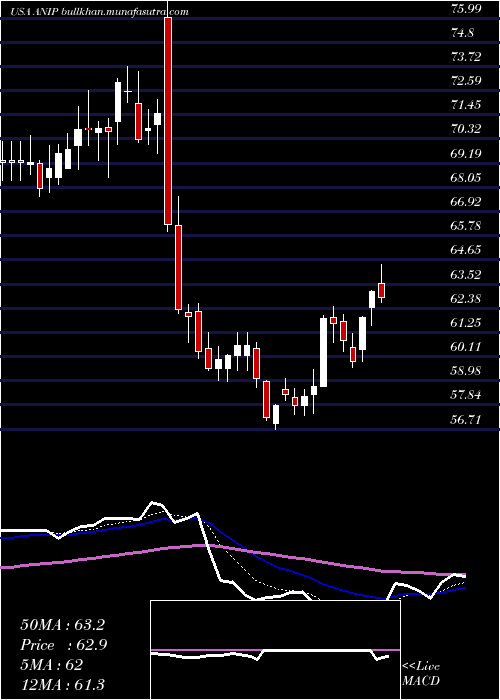Click the tallest red candlestick at chart top
The image size is (500, 700).
tap(168, 121)
